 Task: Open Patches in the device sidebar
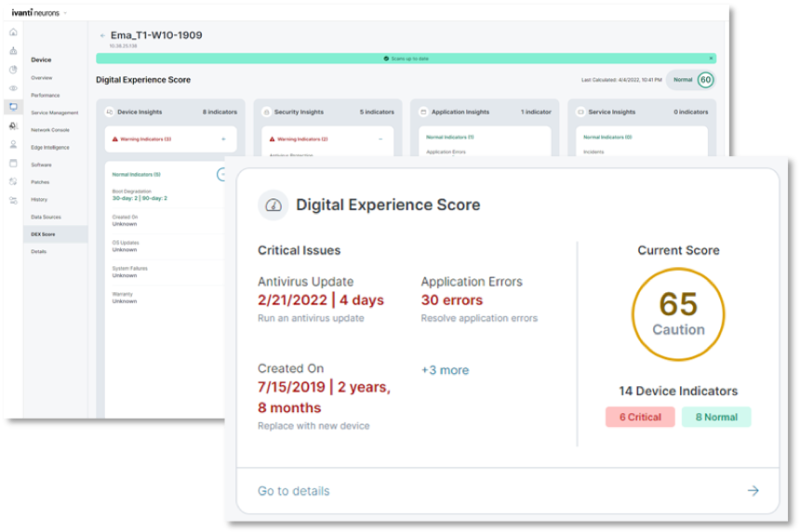pos(40,181)
